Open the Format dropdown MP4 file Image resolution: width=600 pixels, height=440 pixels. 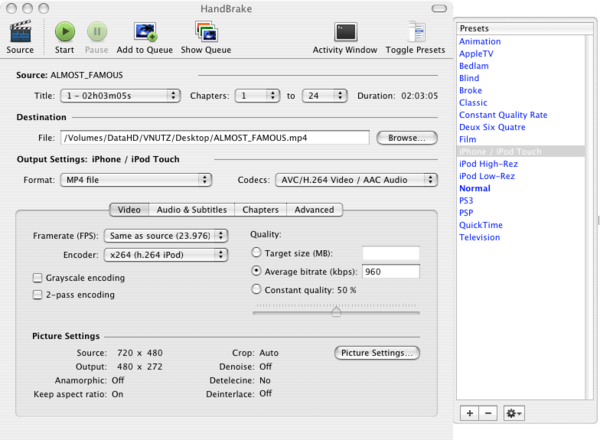(136, 180)
